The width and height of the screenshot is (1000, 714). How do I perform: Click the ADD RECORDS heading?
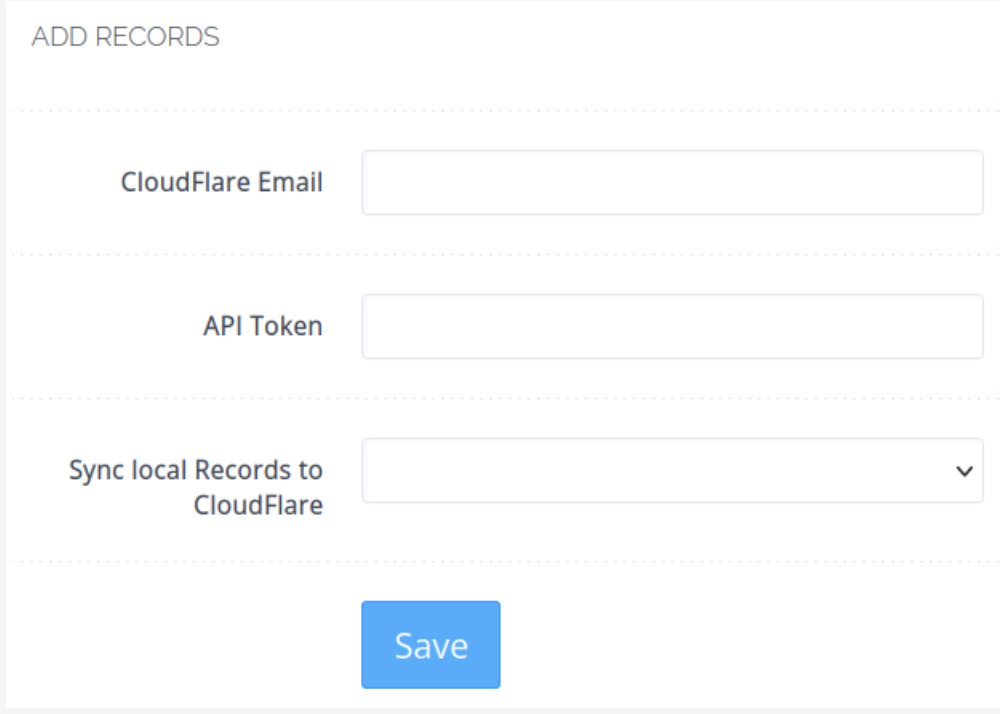(126, 37)
